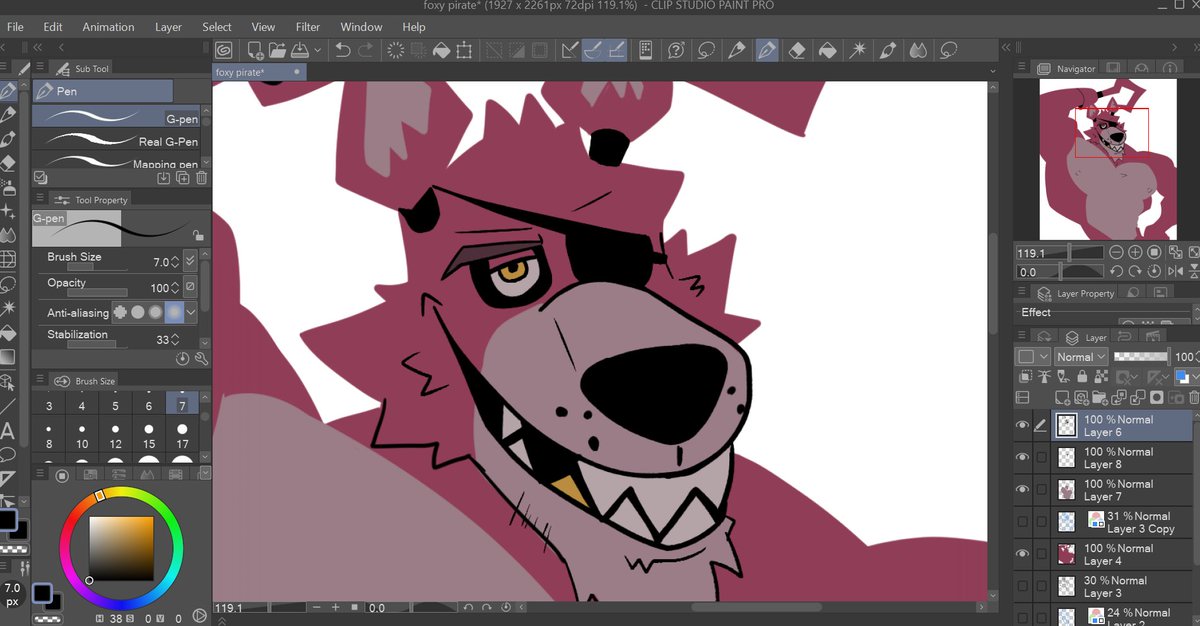Delete sub tool with trash icon
Image resolution: width=1200 pixels, height=626 pixels.
(201, 178)
